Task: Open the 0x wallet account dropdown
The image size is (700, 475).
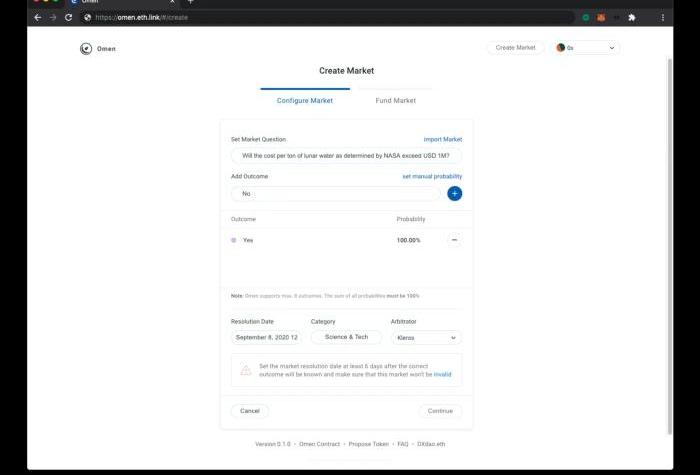Action: (586, 48)
